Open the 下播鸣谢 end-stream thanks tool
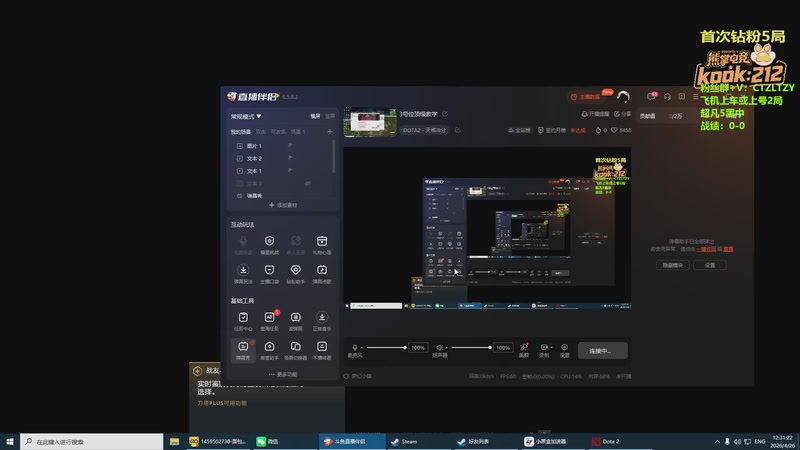800x450 pixels. pyautogui.click(x=321, y=350)
